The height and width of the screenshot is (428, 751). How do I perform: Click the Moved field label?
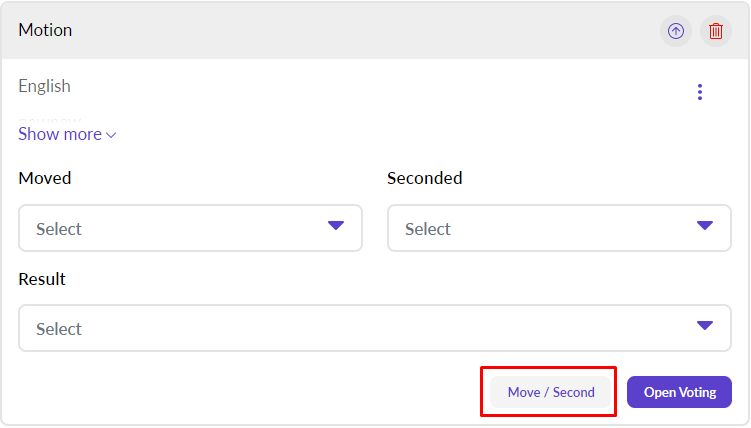(45, 178)
